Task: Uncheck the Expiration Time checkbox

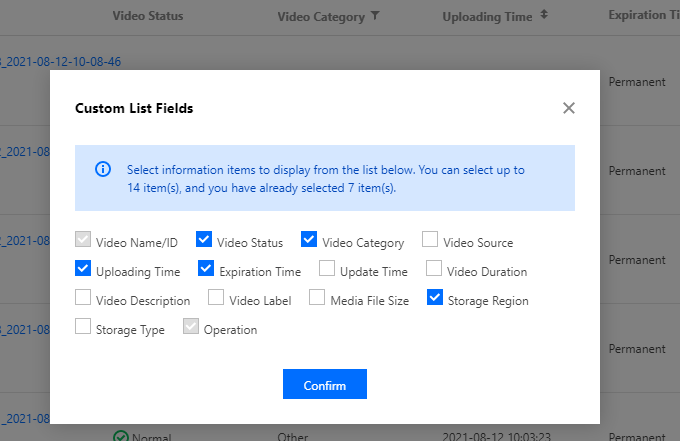Action: [x=206, y=268]
